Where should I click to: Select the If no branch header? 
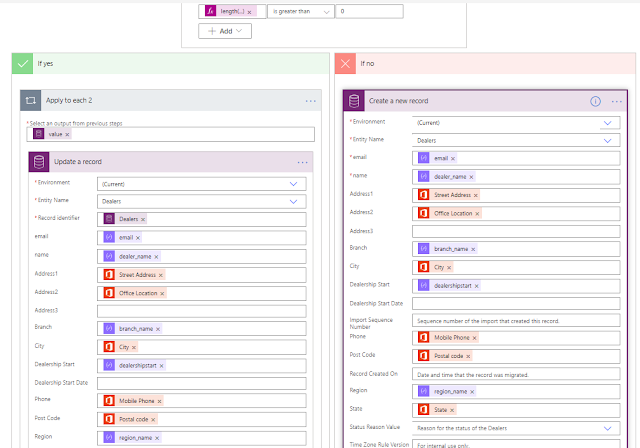[485, 64]
